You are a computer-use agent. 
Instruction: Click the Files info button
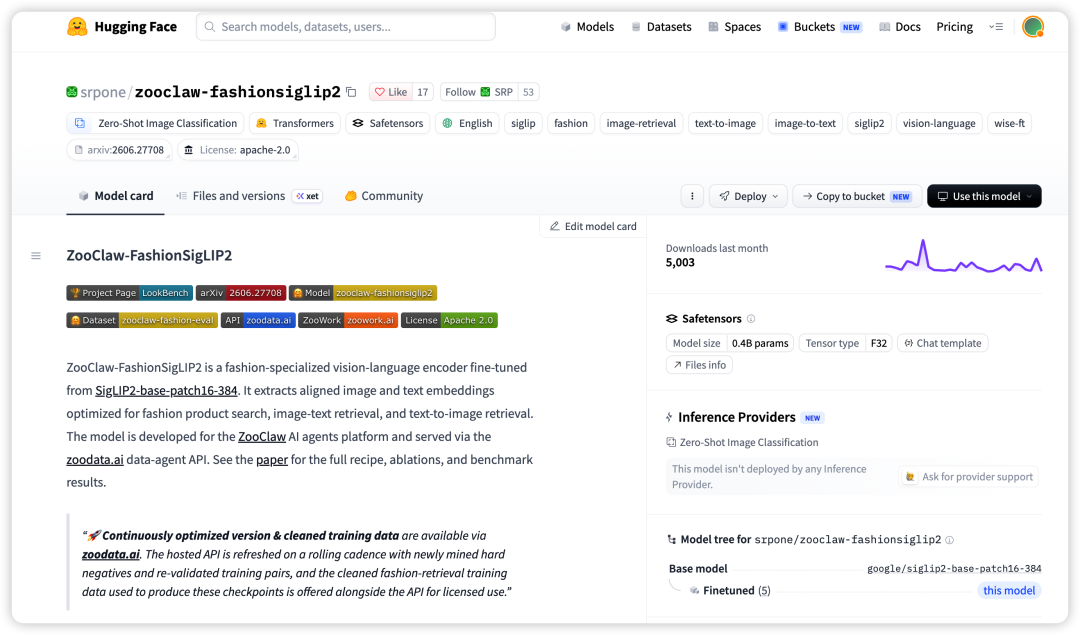point(699,365)
